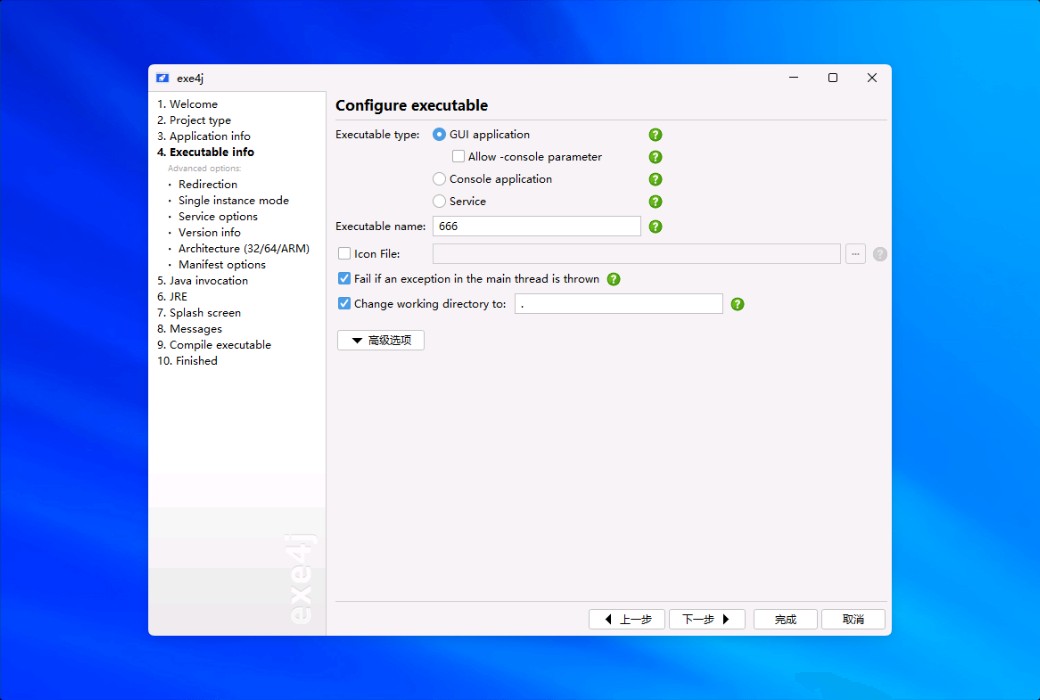Open help for Service option
This screenshot has height=700, width=1040.
pos(655,202)
